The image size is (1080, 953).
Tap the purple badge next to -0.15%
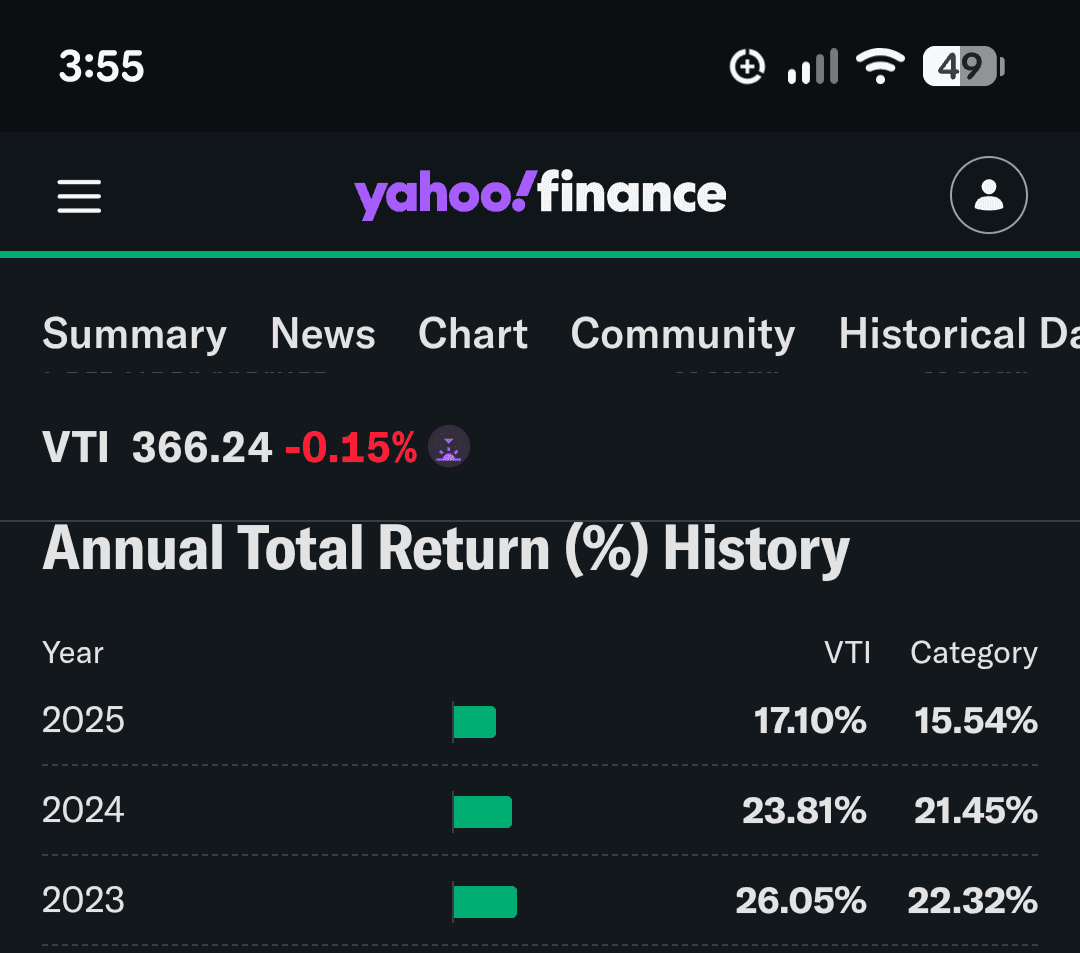(448, 446)
